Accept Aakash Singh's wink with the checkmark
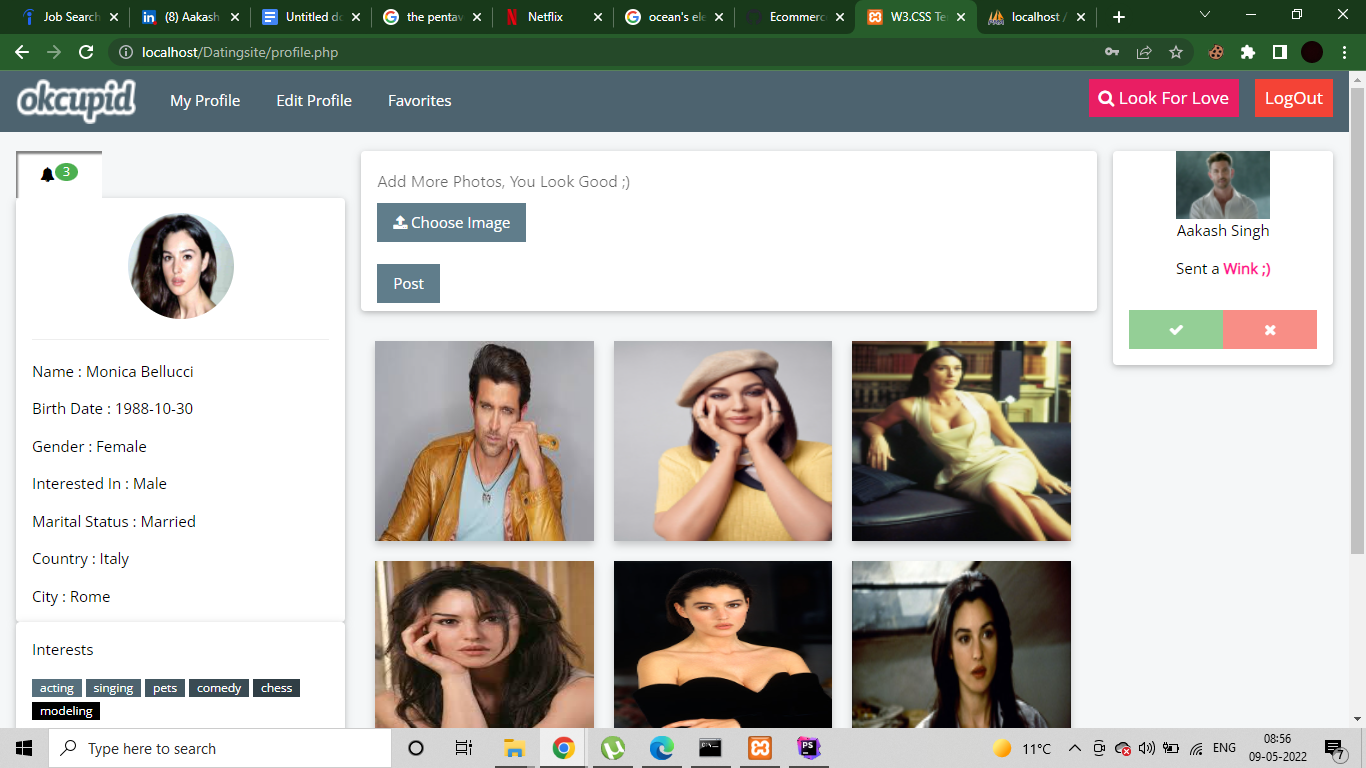Image resolution: width=1366 pixels, height=768 pixels. point(1176,329)
